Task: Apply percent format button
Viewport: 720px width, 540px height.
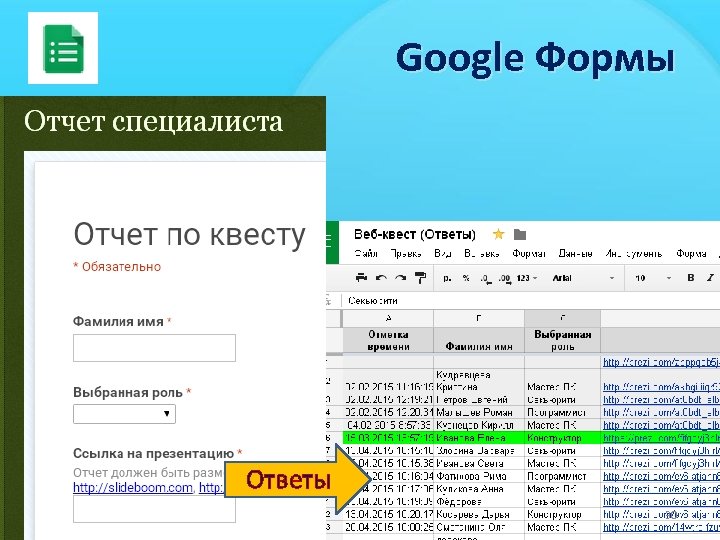Action: pyautogui.click(x=466, y=278)
